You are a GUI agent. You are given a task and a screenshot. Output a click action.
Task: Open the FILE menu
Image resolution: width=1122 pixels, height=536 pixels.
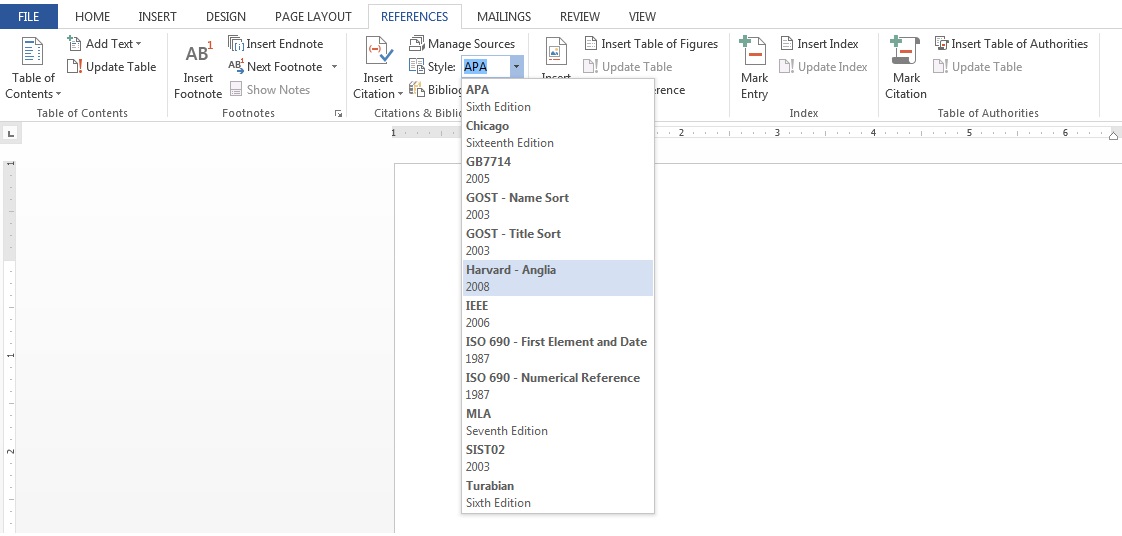[28, 17]
